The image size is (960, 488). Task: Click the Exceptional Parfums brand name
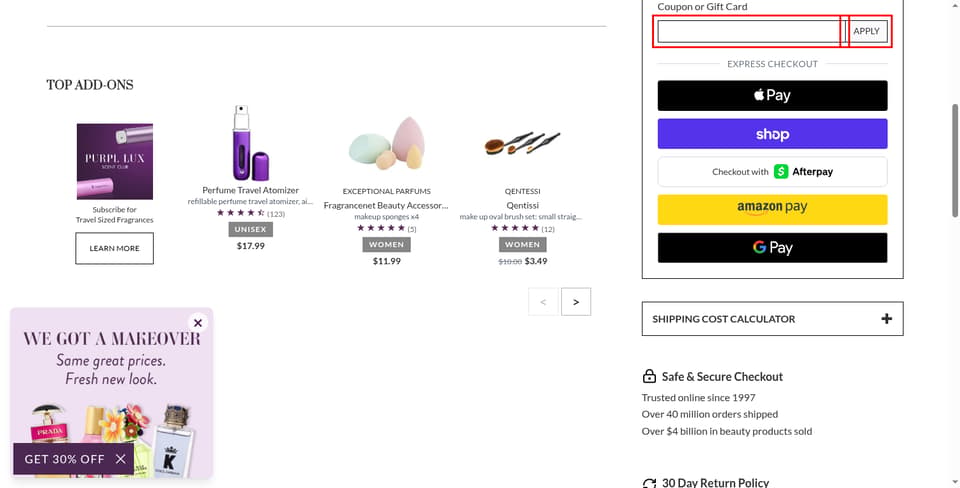click(x=386, y=191)
